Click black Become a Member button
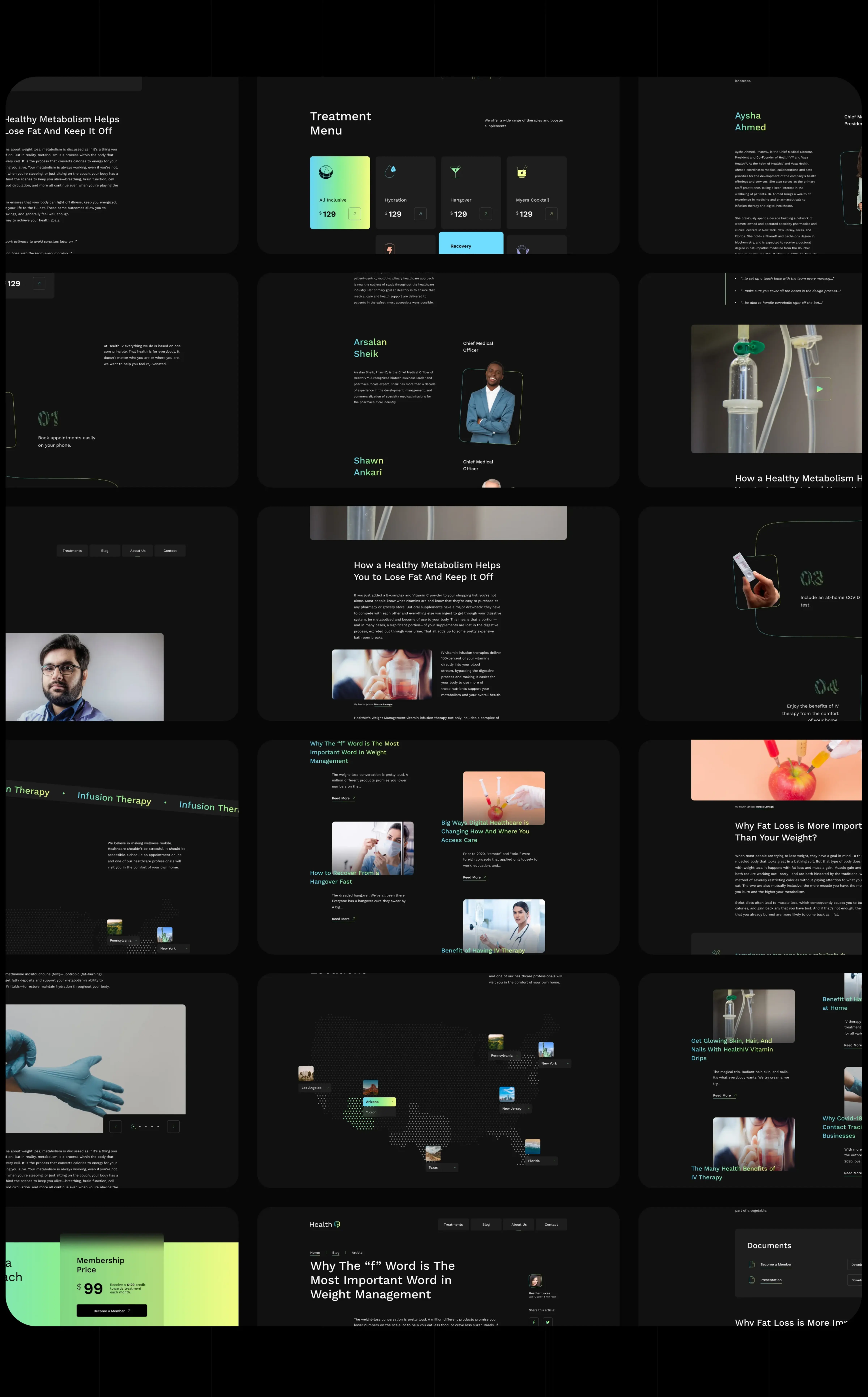This screenshot has height=1397, width=868. click(x=112, y=1310)
